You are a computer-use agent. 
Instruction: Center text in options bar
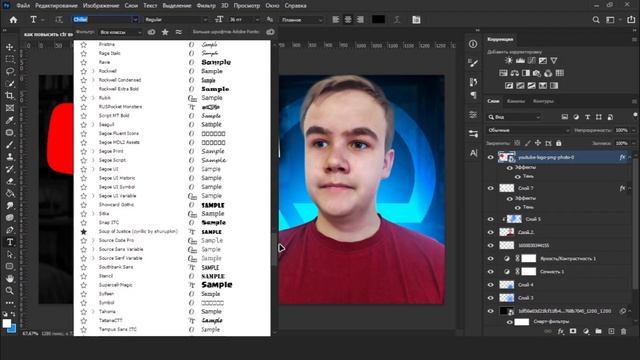click(x=348, y=20)
